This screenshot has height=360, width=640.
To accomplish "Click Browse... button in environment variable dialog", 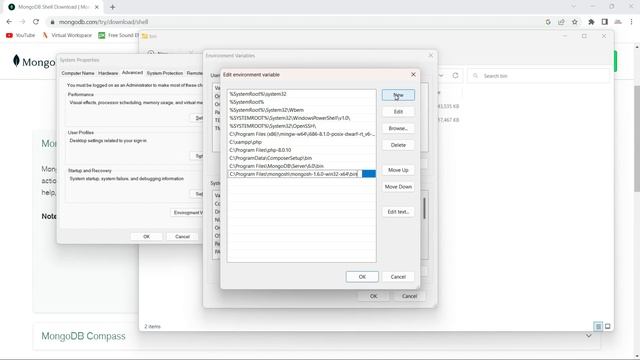I will pyautogui.click(x=398, y=128).
